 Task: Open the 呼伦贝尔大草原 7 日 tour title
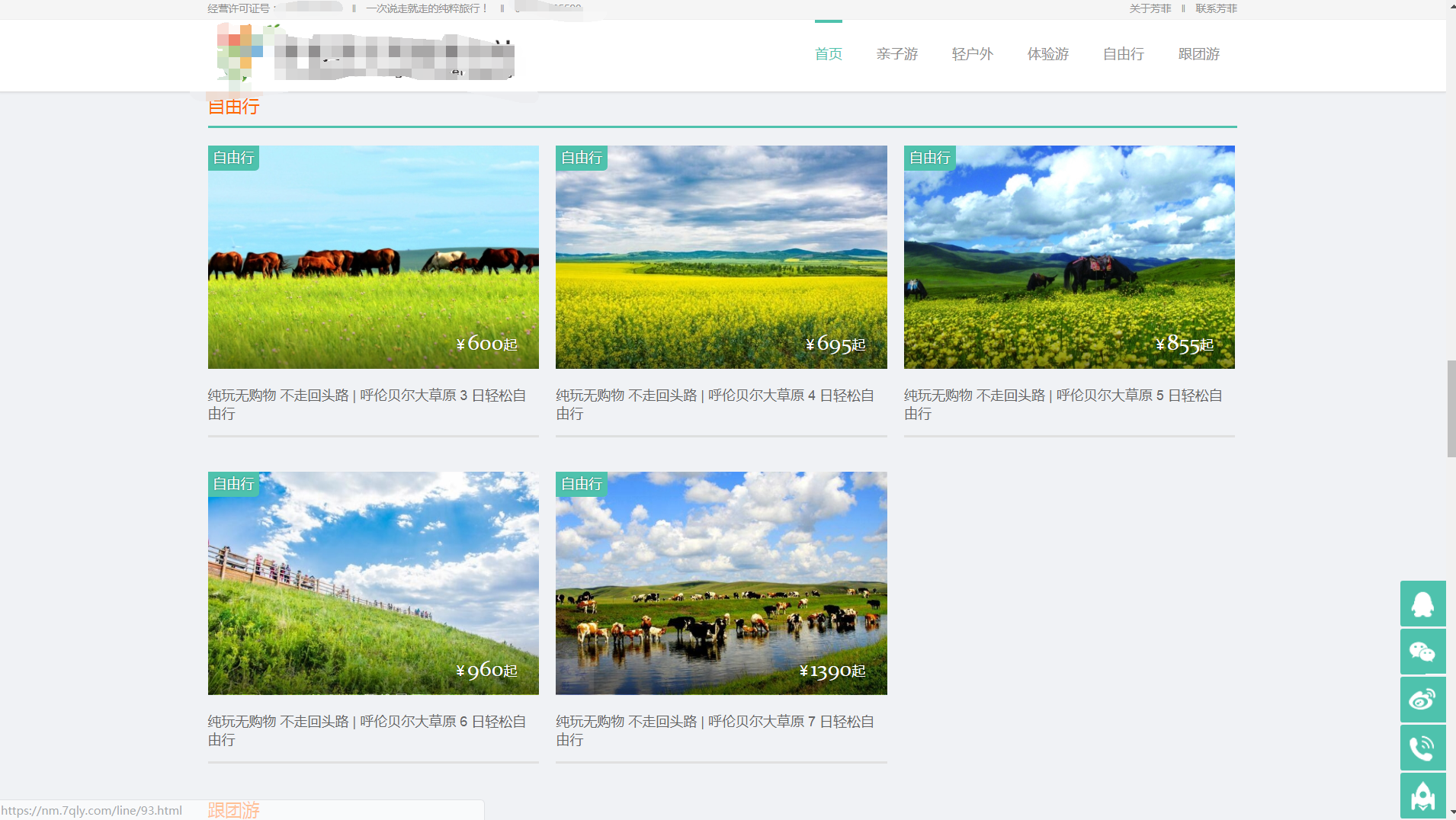point(715,731)
